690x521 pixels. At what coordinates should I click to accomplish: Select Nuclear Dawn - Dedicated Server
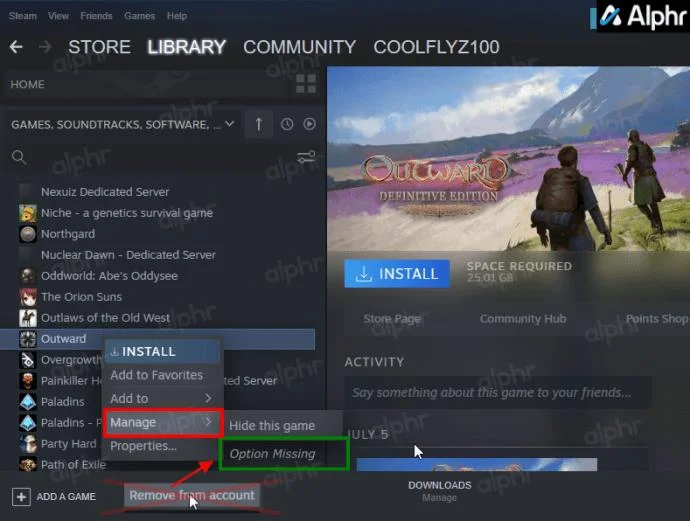[x=128, y=255]
